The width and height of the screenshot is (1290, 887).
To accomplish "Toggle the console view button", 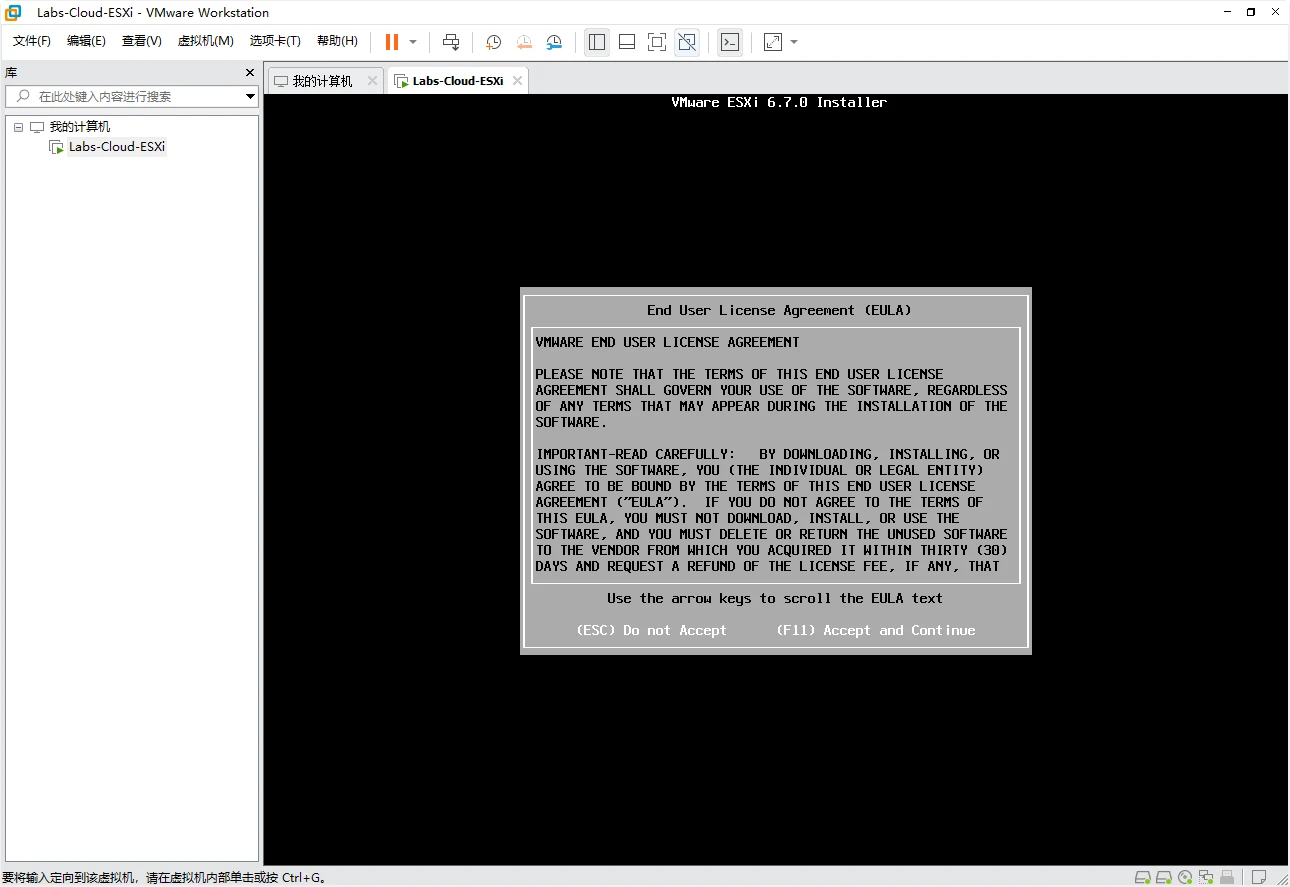I will (731, 42).
